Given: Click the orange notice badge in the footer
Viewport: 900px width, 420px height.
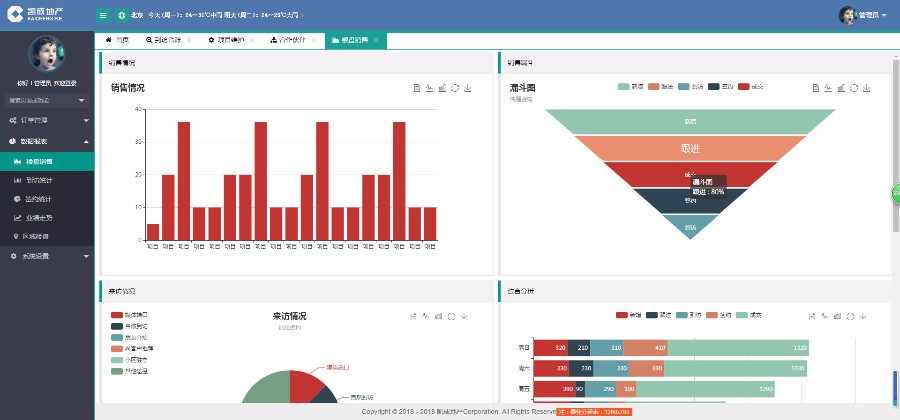Looking at the screenshot, I should pyautogui.click(x=593, y=412).
